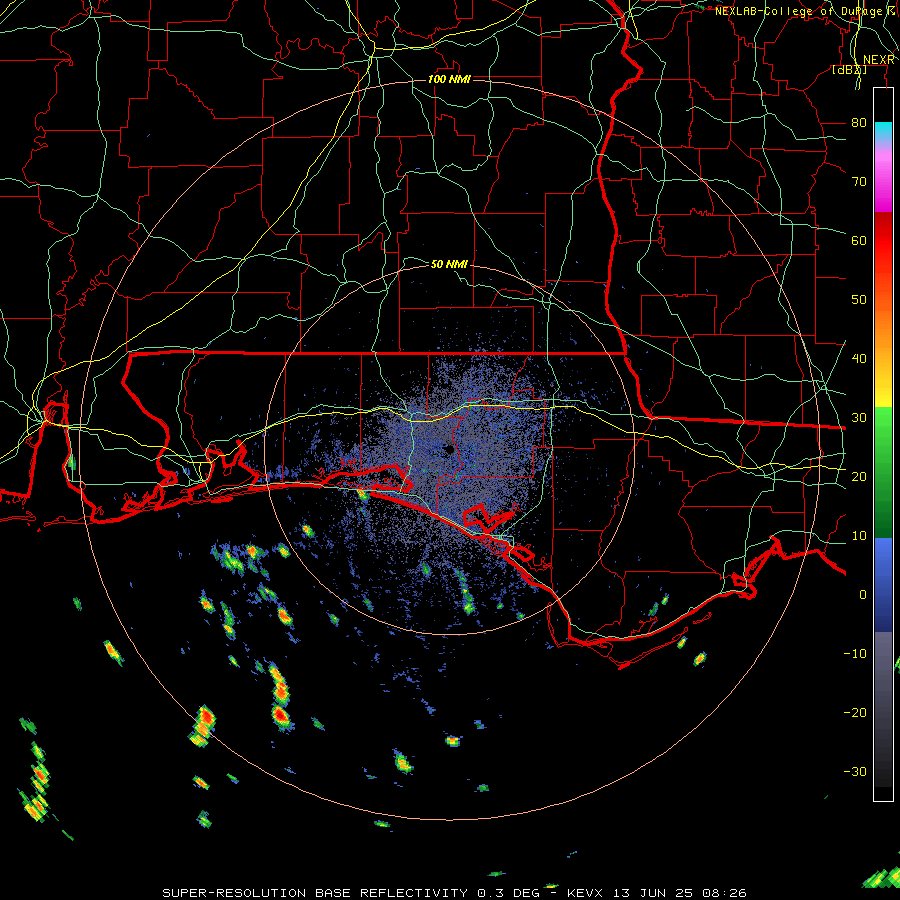This screenshot has height=900, width=900.
Task: Click the -30 dBZ scale value
Action: 855,771
